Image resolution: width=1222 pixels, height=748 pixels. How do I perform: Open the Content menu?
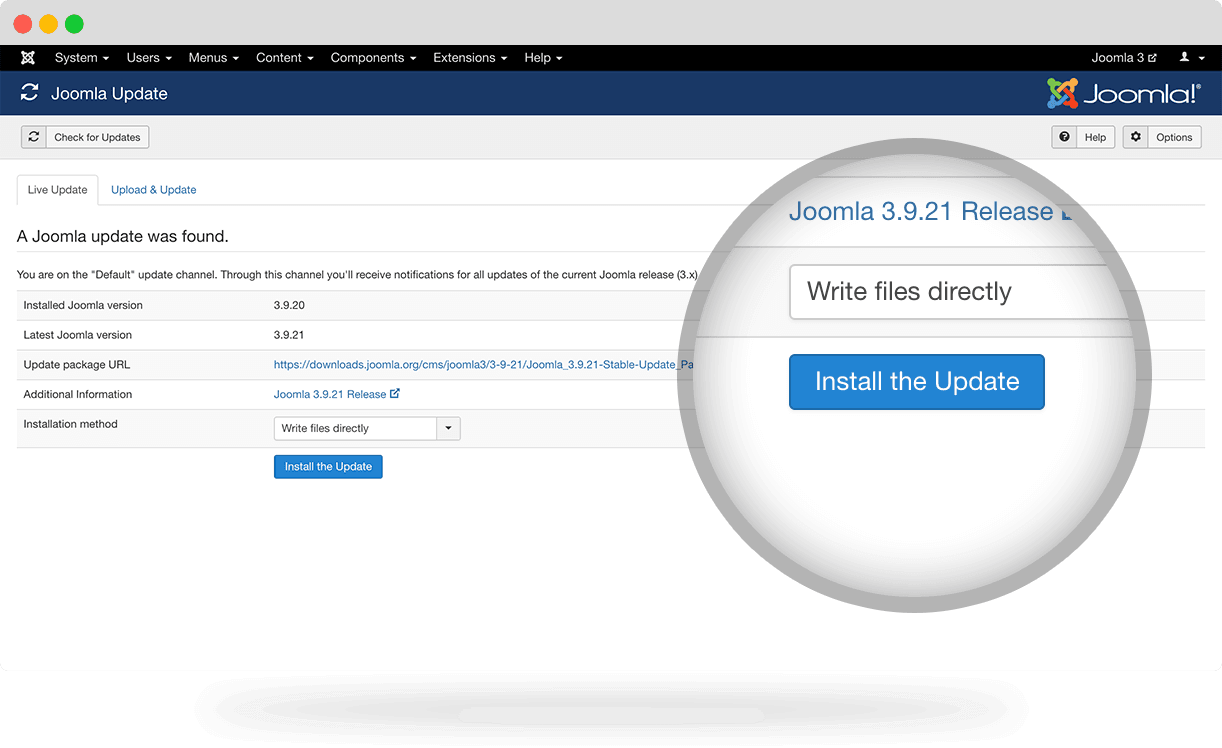tap(285, 58)
